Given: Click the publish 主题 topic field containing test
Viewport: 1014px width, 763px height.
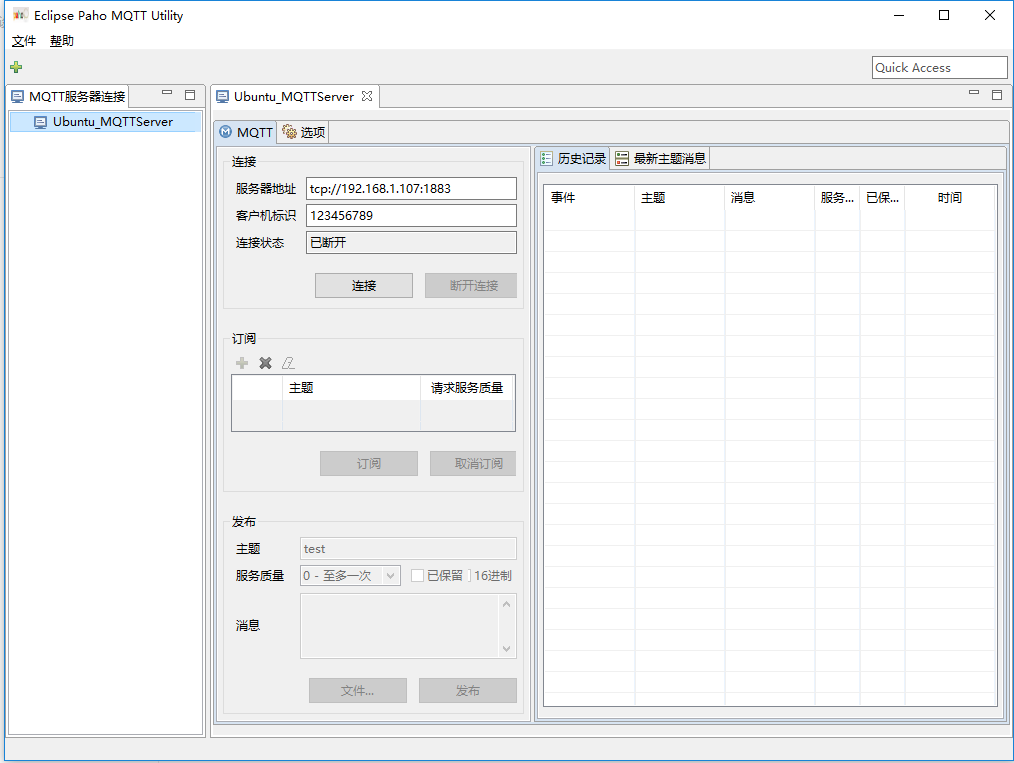Looking at the screenshot, I should (x=408, y=549).
